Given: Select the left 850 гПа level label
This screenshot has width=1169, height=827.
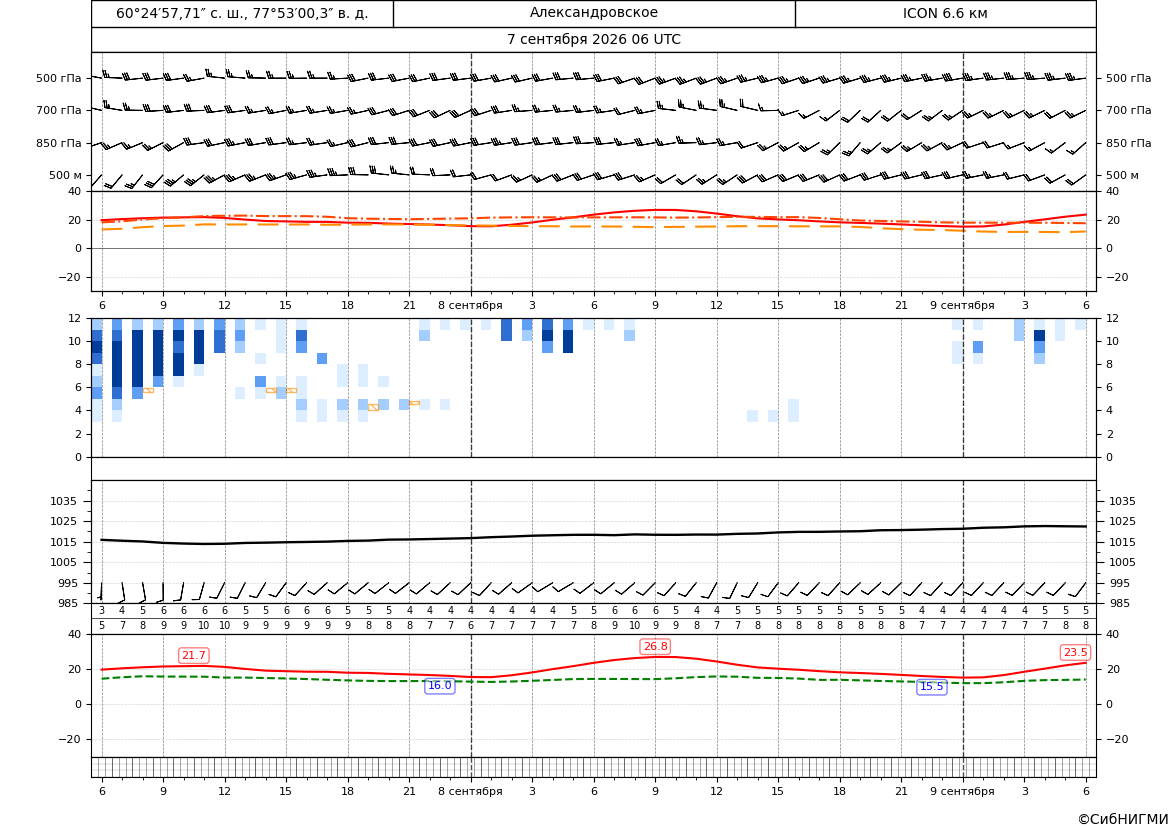Looking at the screenshot, I should pos(59,143).
